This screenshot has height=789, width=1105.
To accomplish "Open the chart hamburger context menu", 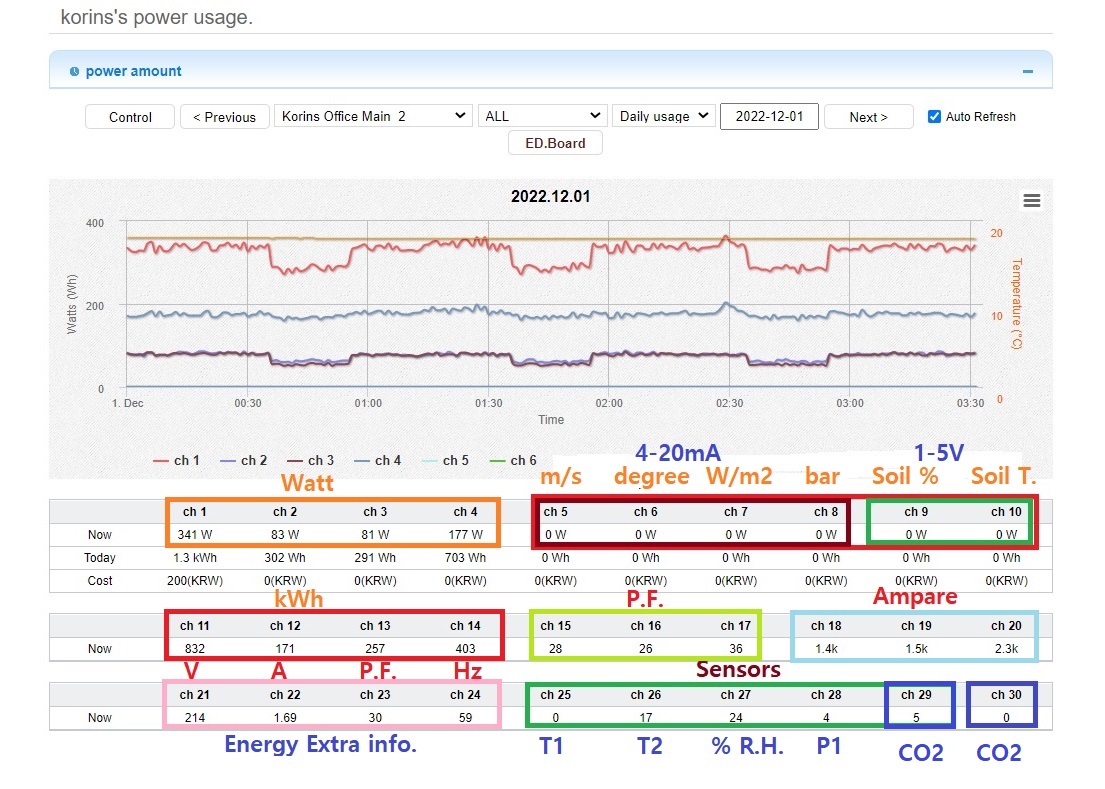I will pos(1031,201).
